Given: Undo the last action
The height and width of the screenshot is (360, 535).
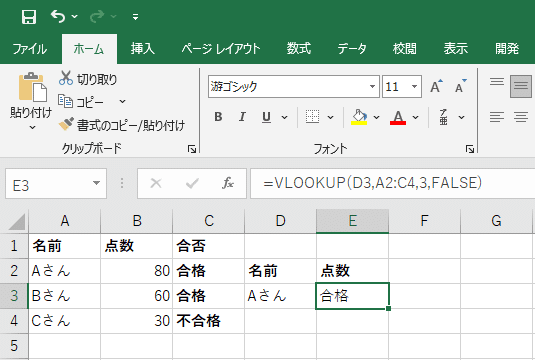Looking at the screenshot, I should (x=58, y=16).
